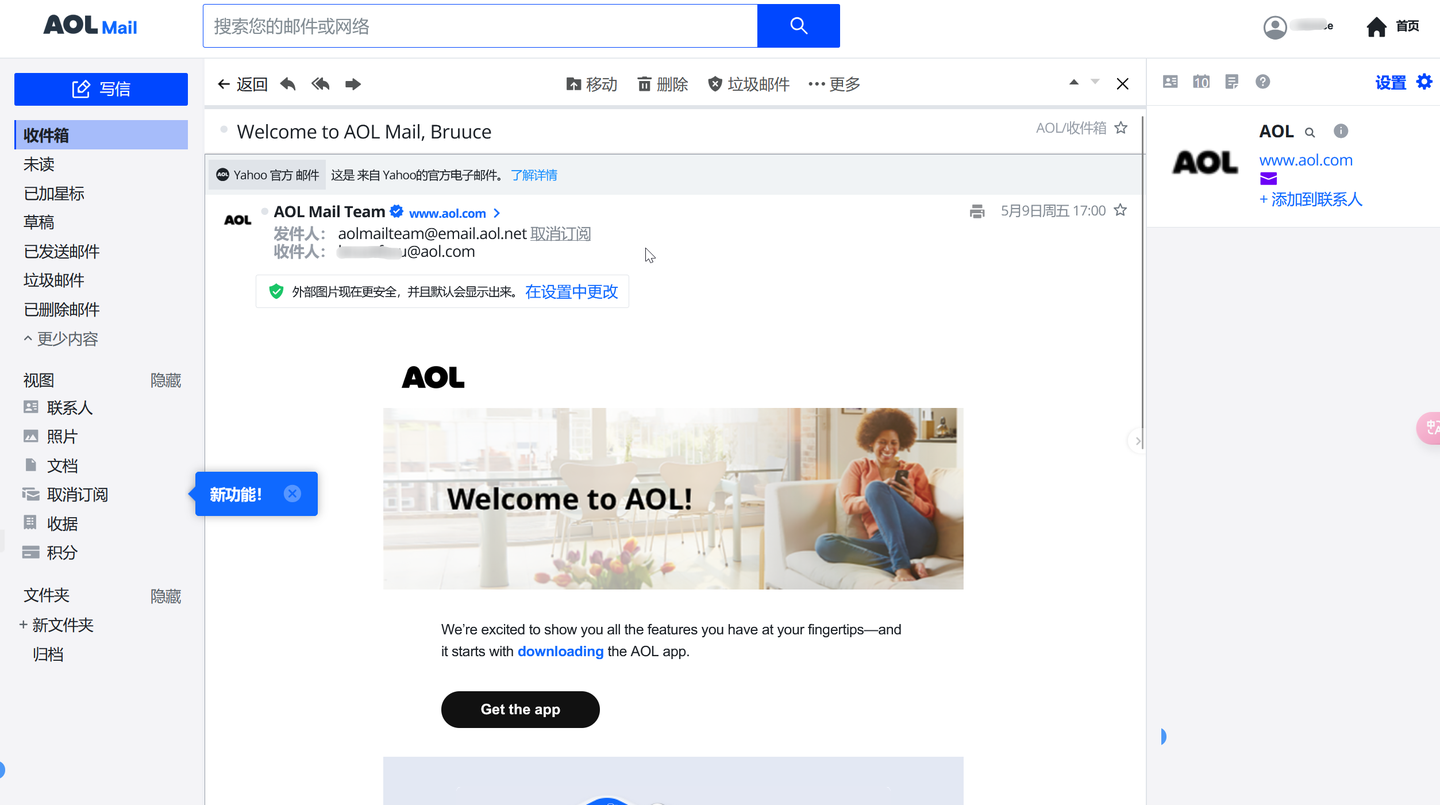Viewport: 1440px width, 805px height.
Task: Click the 取消订阅 link beside the sender address
Action: tap(561, 233)
